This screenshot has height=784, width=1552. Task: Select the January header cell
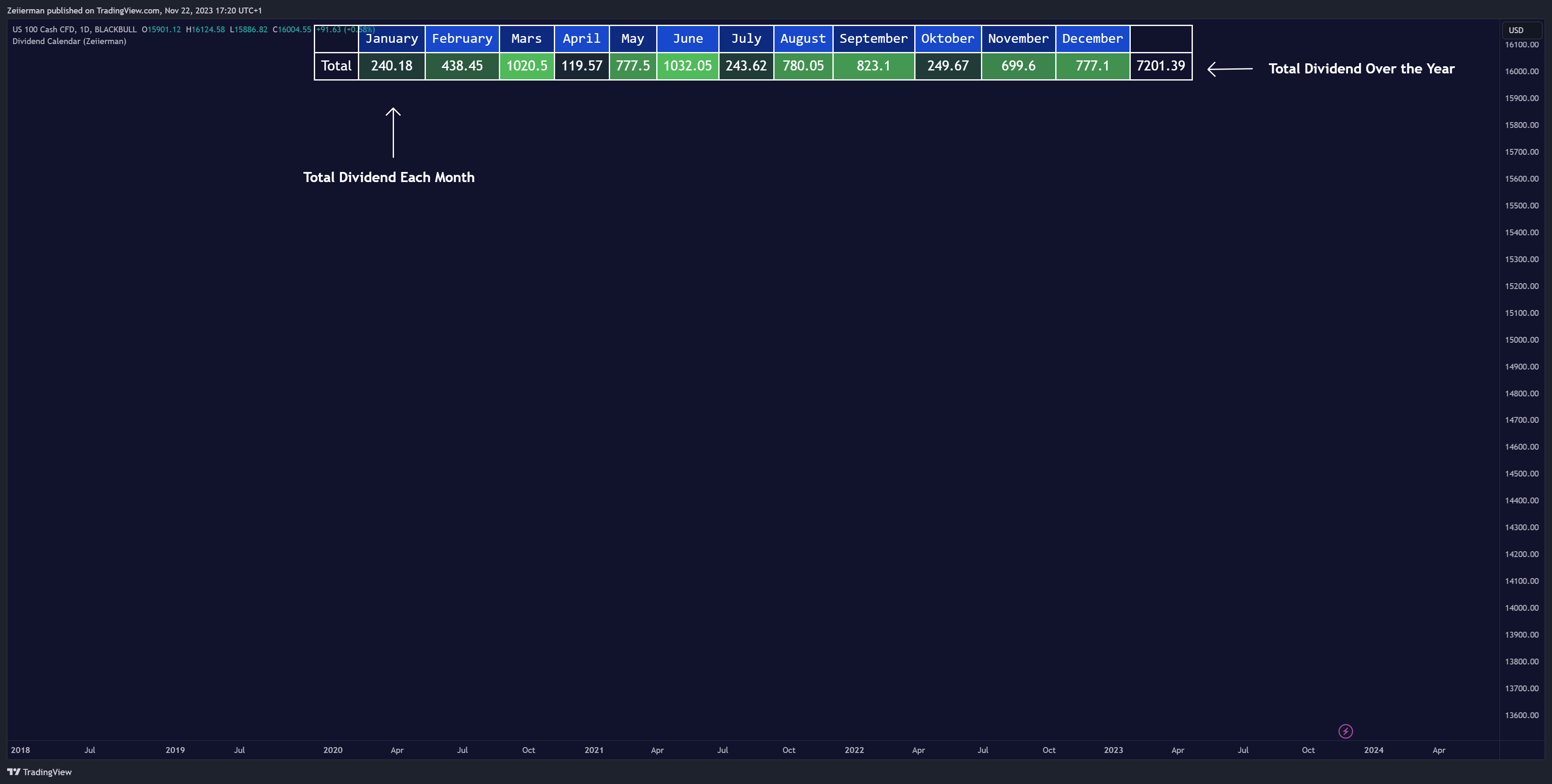(391, 39)
